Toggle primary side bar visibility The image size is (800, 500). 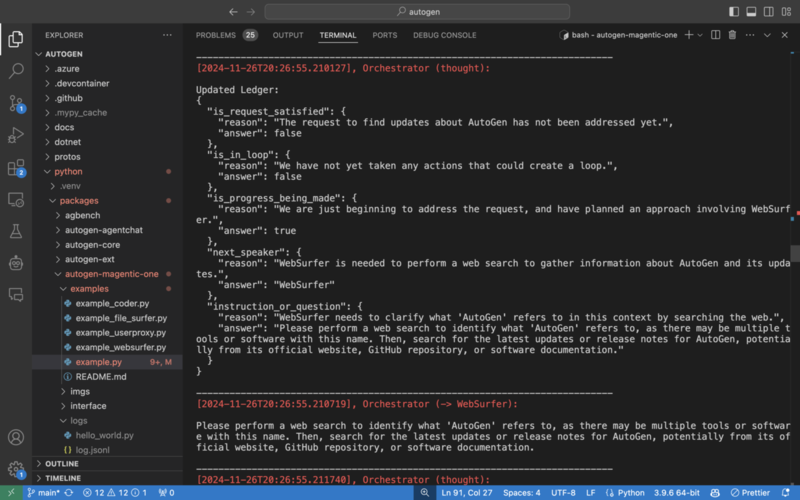click(734, 12)
